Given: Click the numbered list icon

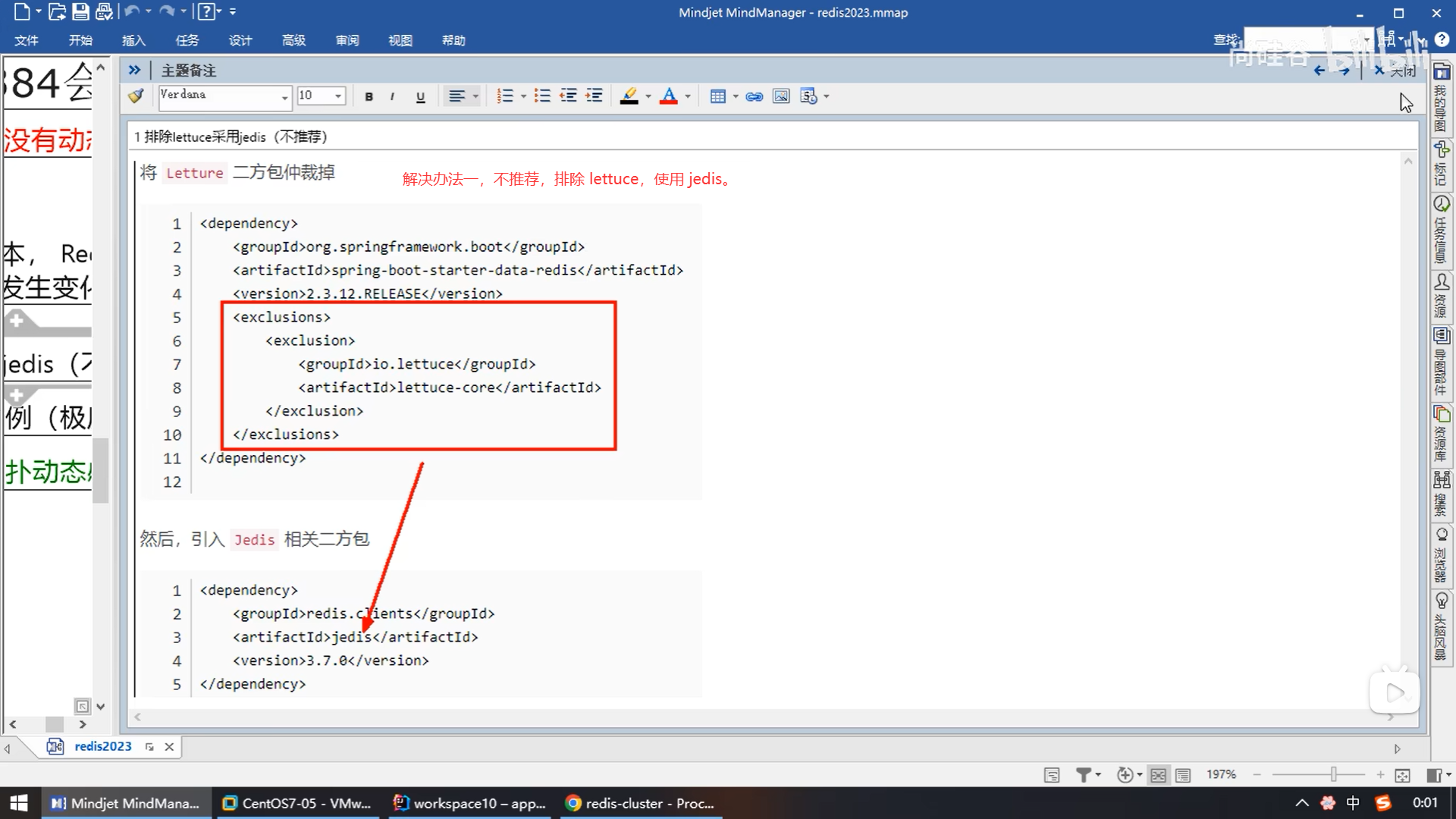Looking at the screenshot, I should coord(504,96).
